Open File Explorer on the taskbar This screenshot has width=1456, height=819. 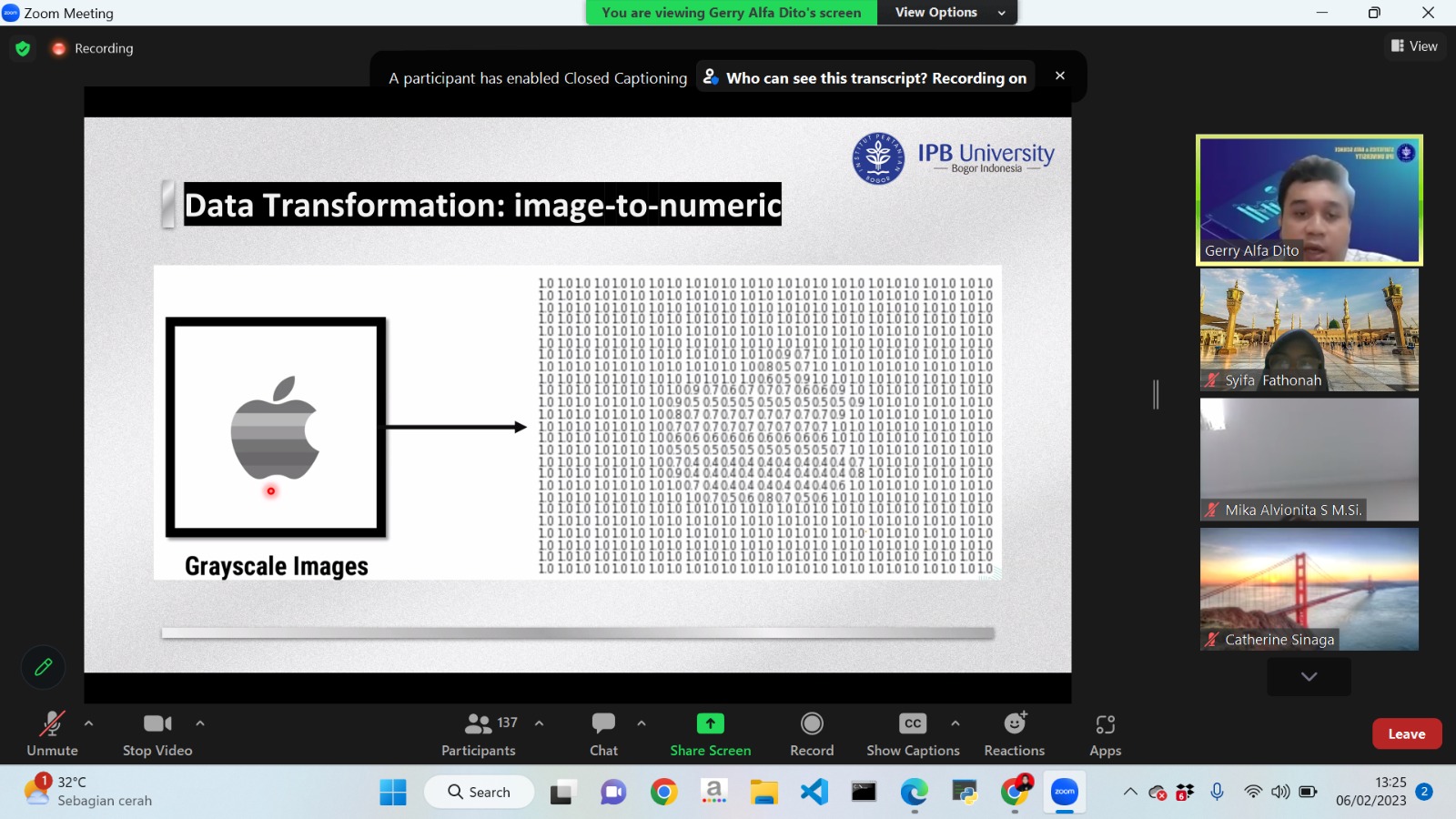[x=764, y=793]
